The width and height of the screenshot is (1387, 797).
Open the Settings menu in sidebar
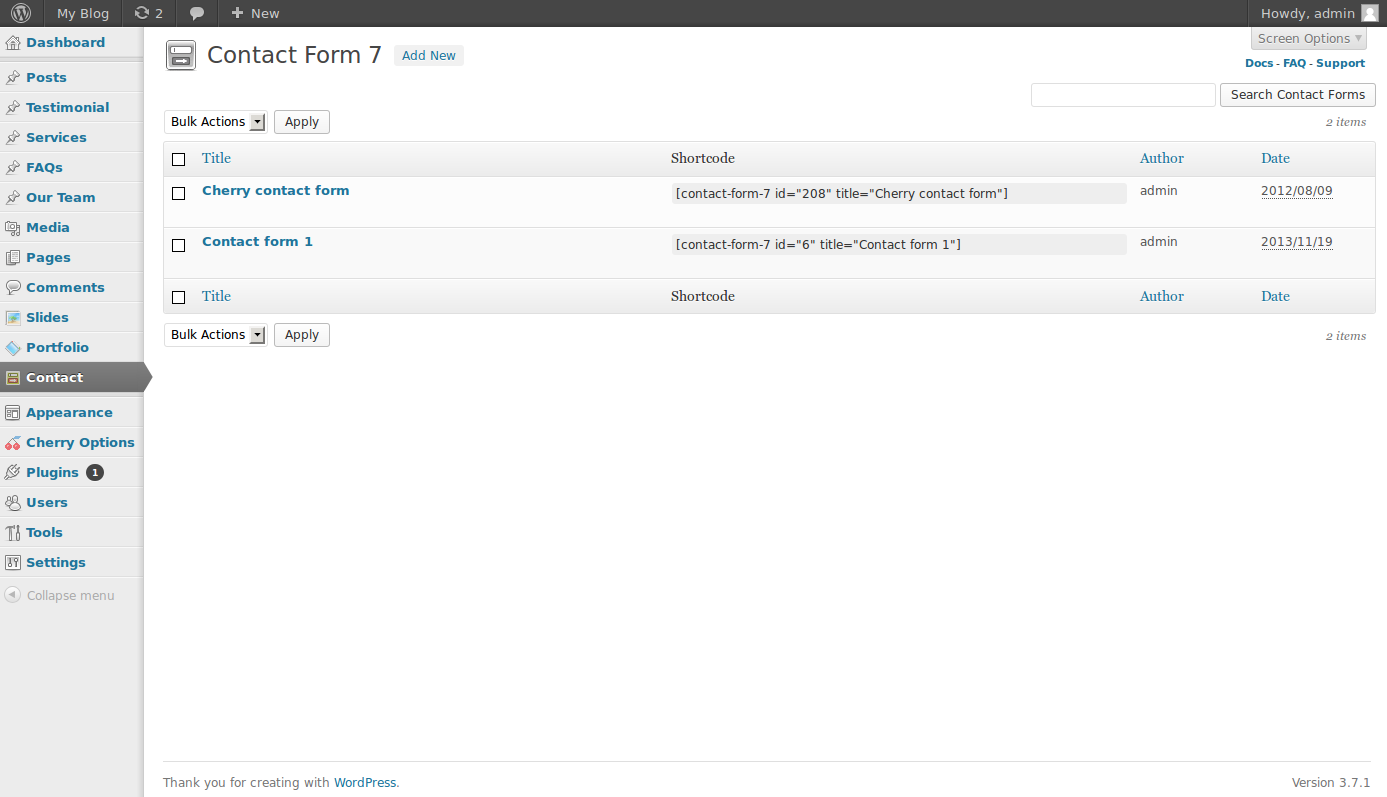pos(56,563)
